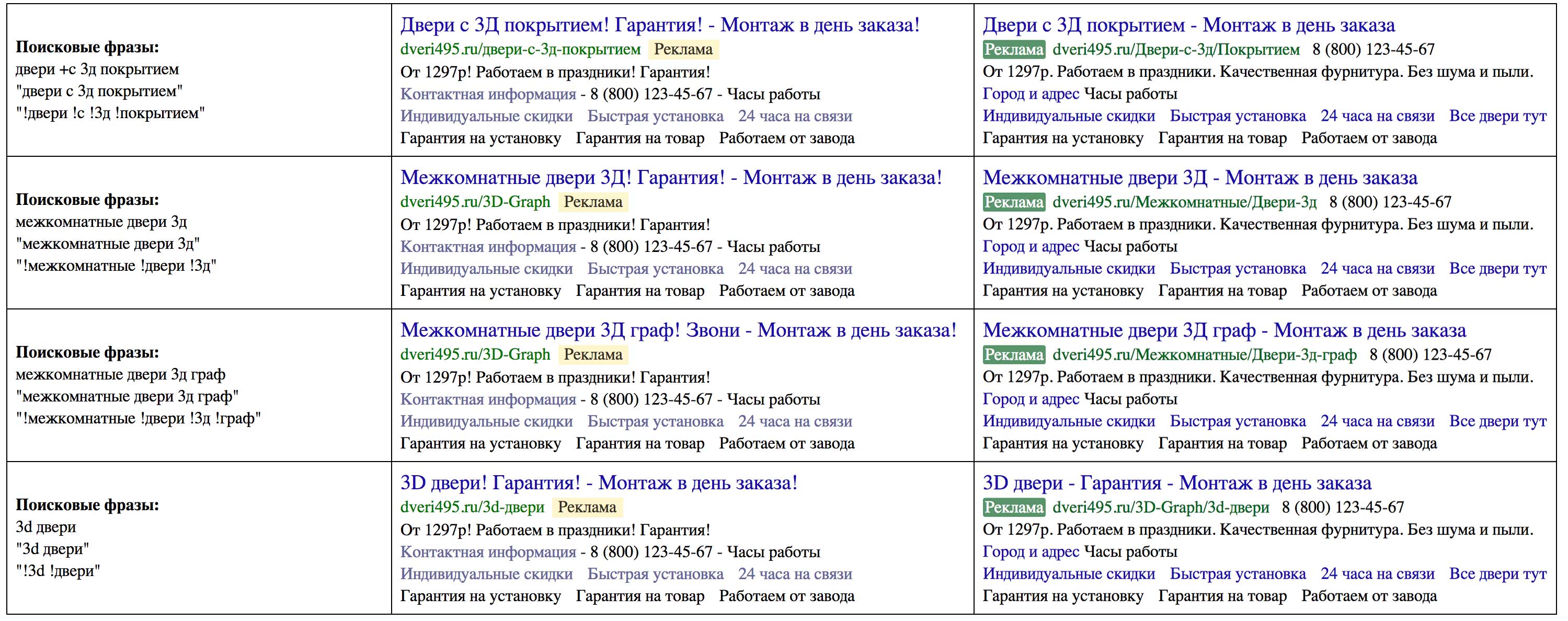The image size is (1568, 621).
Task: Click phrase 'двери +с 3д покрытием'
Action: pyautogui.click(x=97, y=70)
